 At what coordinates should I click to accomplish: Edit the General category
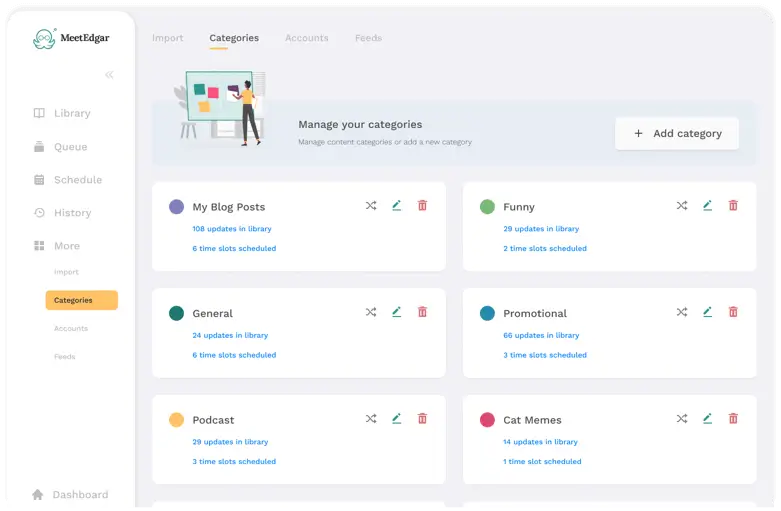pyautogui.click(x=396, y=312)
